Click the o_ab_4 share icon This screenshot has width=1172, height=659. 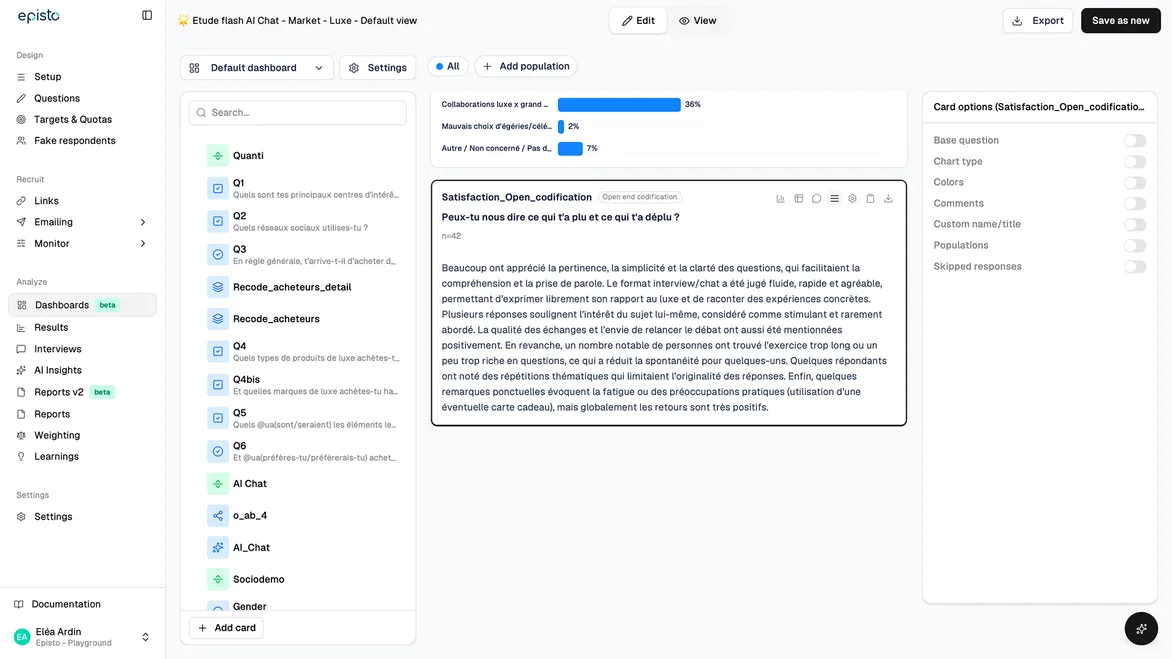coord(218,516)
